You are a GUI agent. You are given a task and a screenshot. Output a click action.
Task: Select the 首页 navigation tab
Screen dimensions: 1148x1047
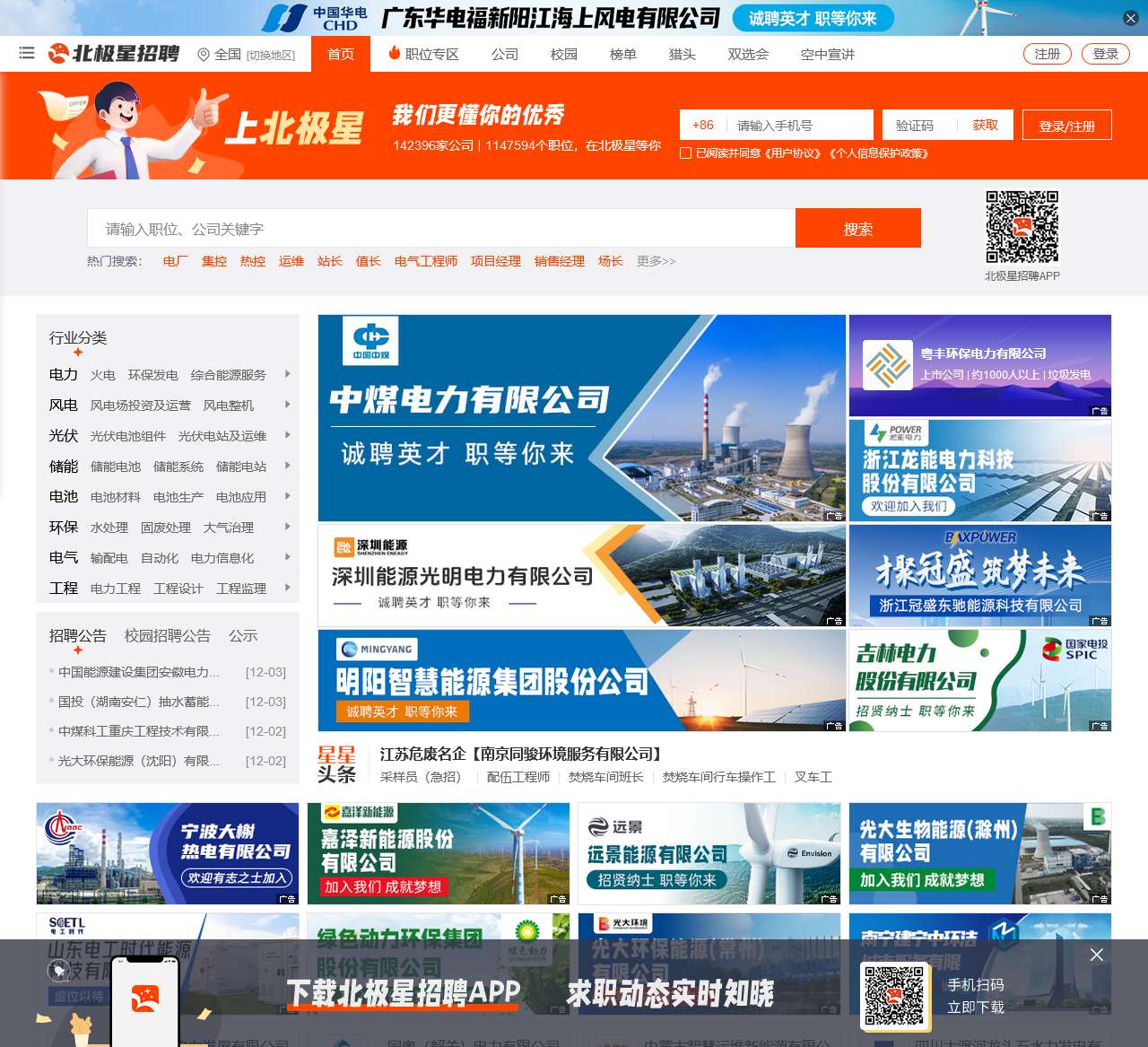(341, 54)
